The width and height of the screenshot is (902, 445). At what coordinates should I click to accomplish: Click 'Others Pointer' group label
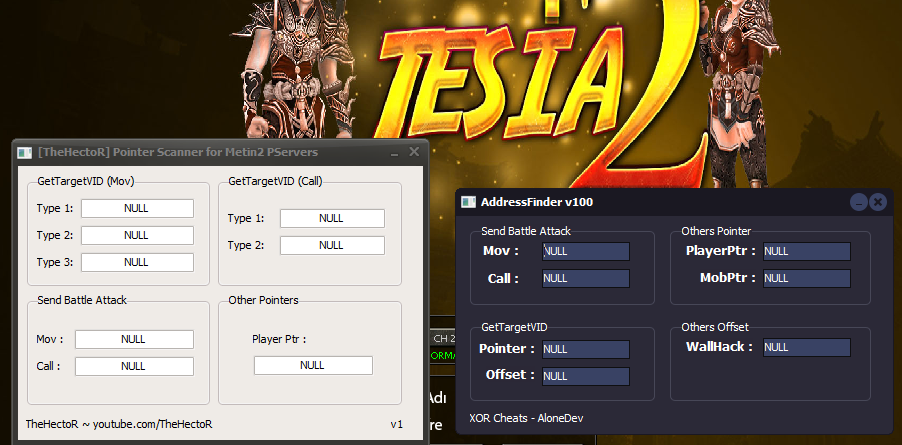tap(716, 231)
